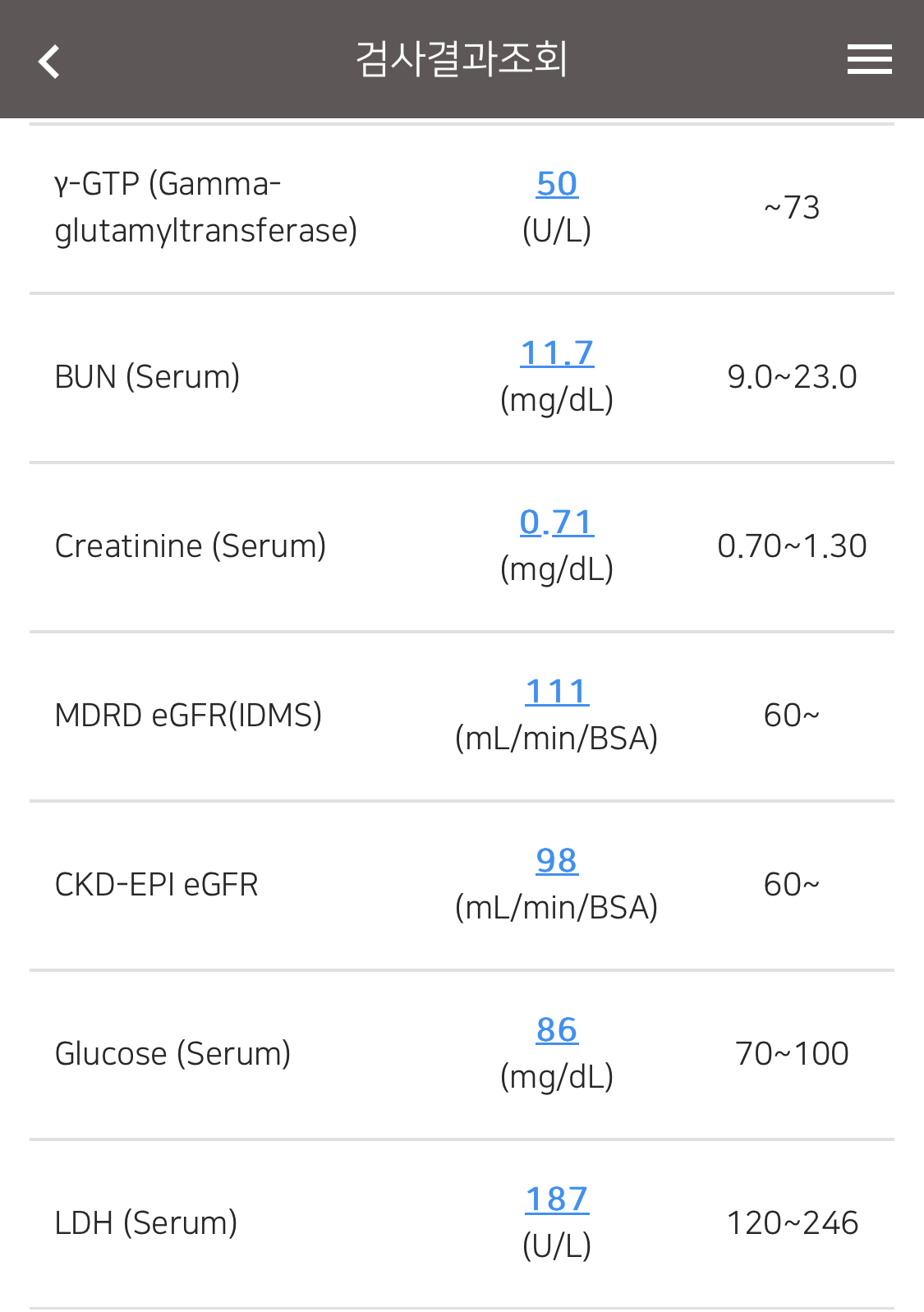Screen dimensions: 924x1312
Task: Select the LDH (Serum) test name
Action: click(146, 1223)
